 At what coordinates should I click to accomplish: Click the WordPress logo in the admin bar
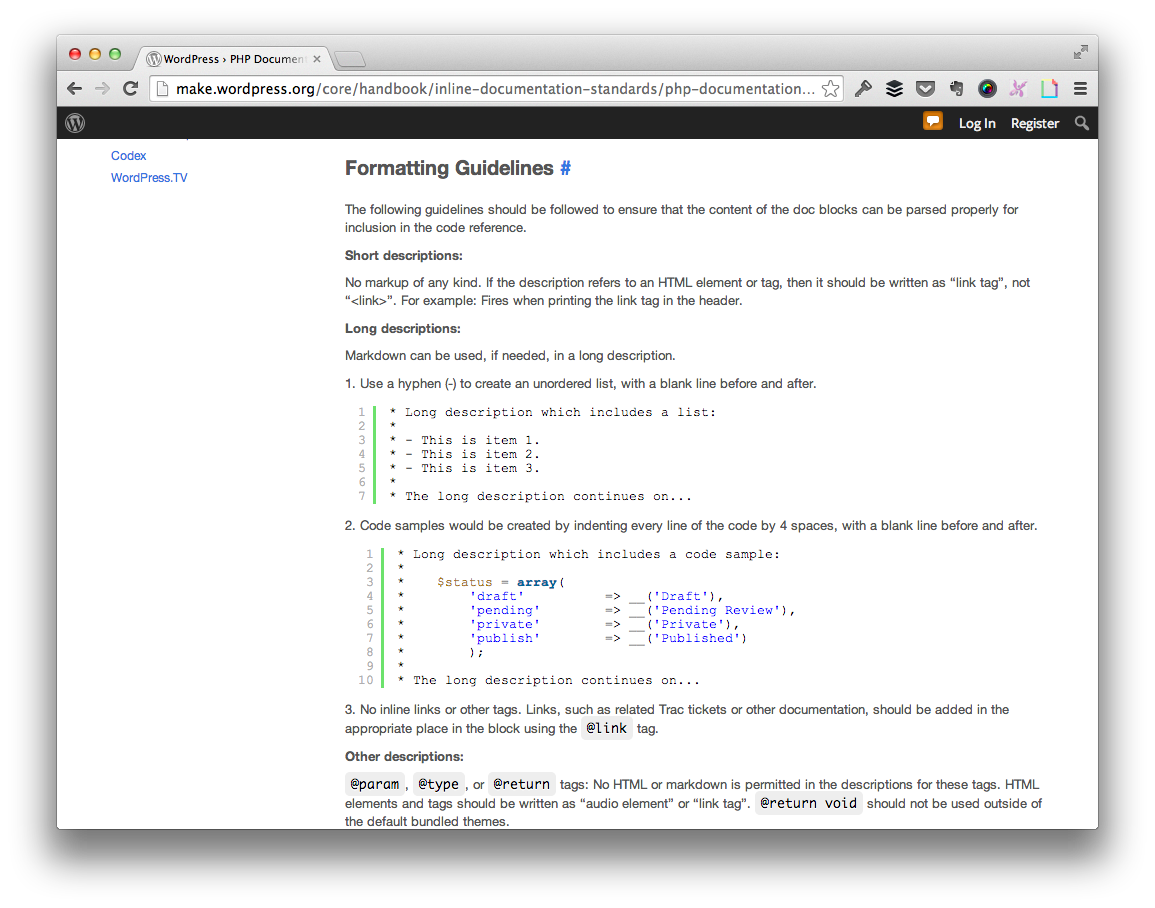pyautogui.click(x=75, y=122)
